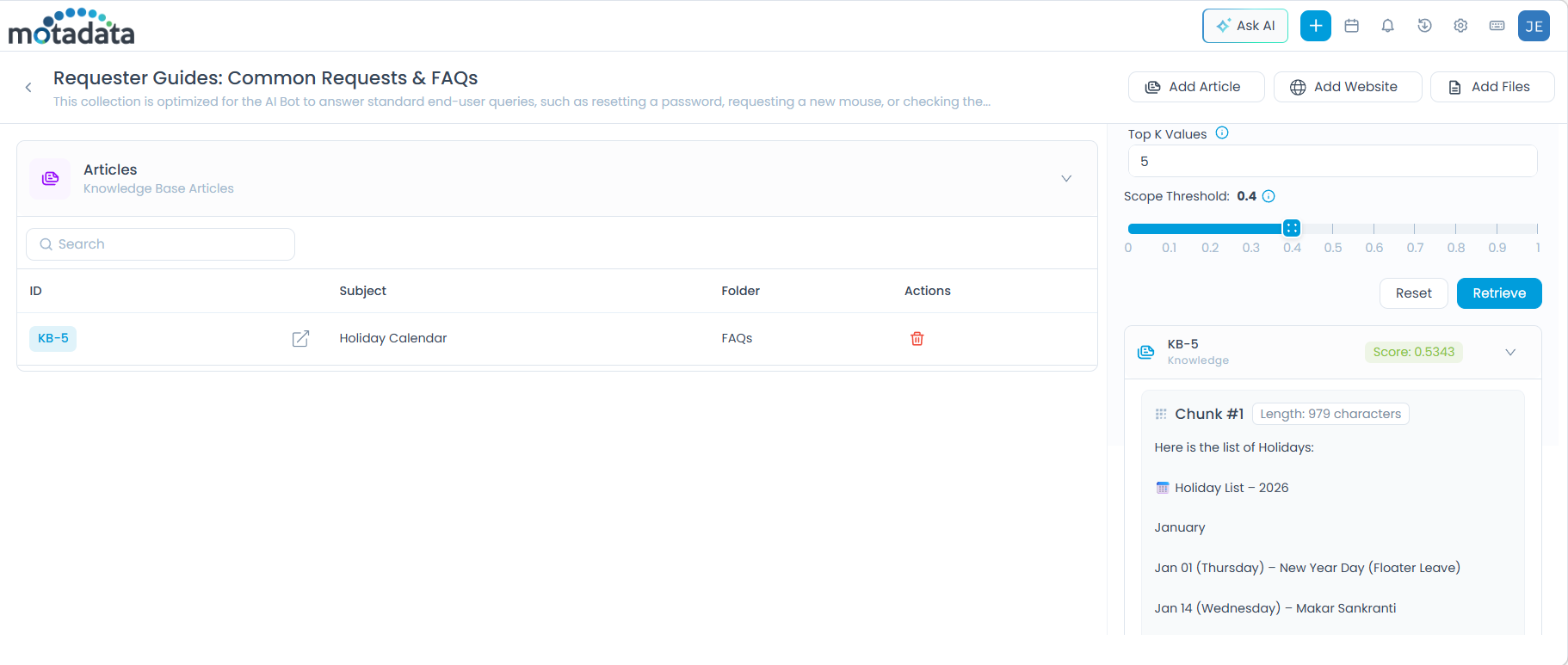
Task: Show info for Scope Threshold
Action: pos(1269,196)
